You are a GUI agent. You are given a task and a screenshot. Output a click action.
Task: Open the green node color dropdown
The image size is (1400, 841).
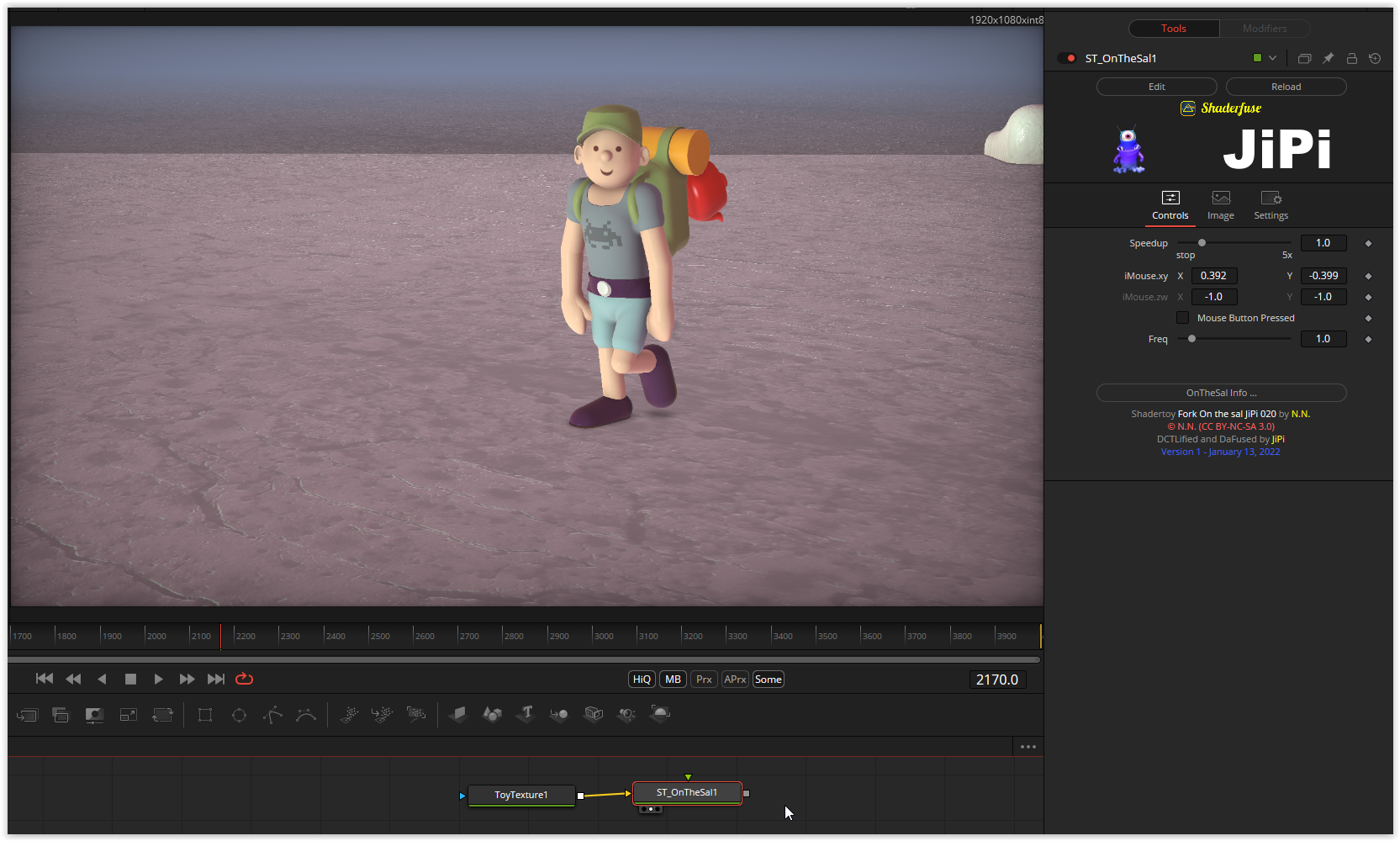pos(1265,58)
